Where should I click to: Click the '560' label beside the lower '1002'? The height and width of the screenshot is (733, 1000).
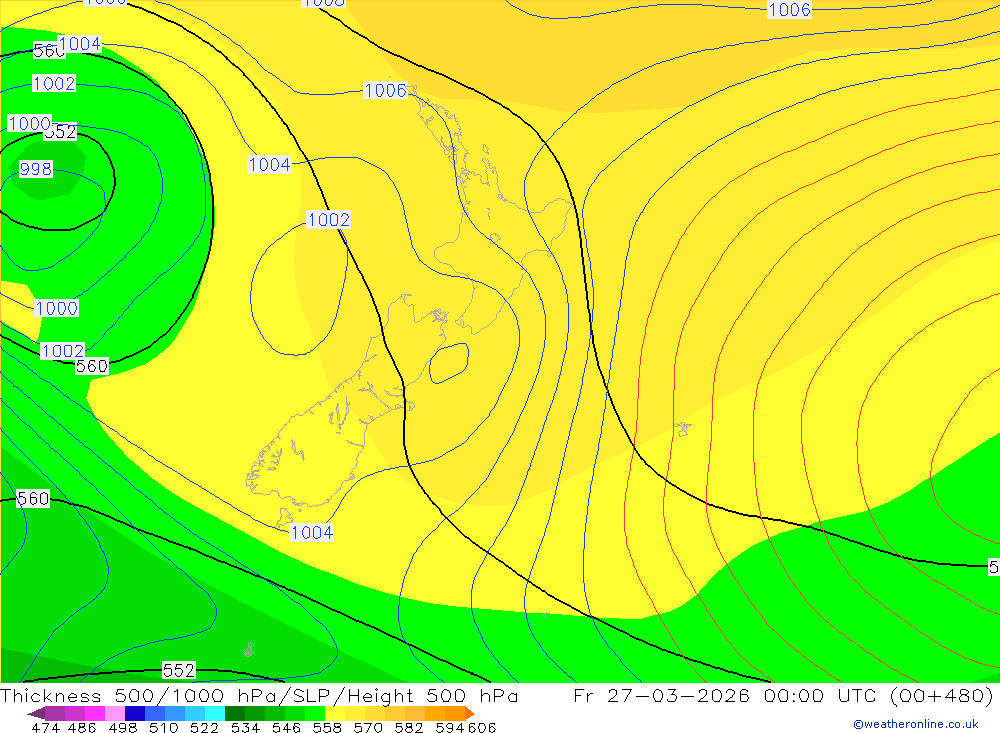click(x=92, y=366)
